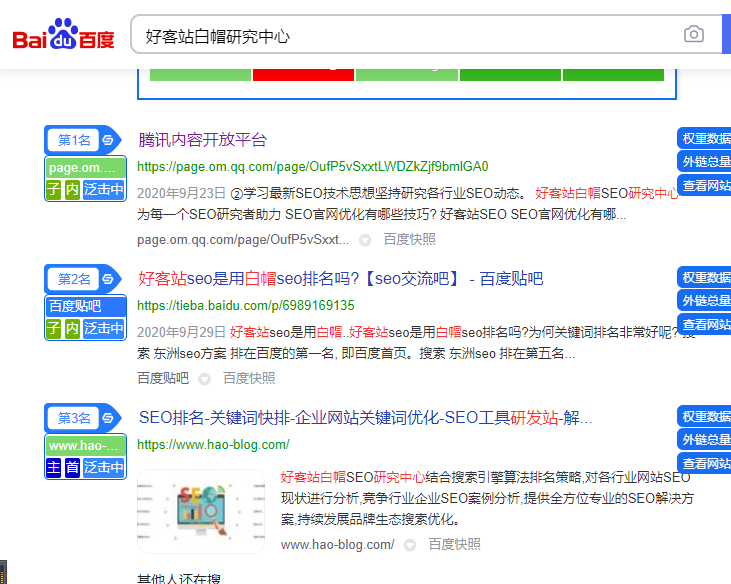This screenshot has height=584, width=731.
Task: Click refresh icon beside 第3名 badge
Action: (108, 418)
